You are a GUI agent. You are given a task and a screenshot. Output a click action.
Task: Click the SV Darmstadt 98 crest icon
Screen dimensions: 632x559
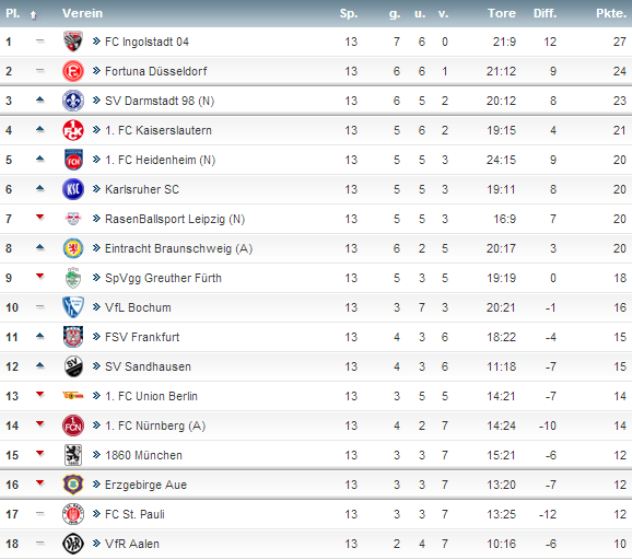(x=72, y=101)
